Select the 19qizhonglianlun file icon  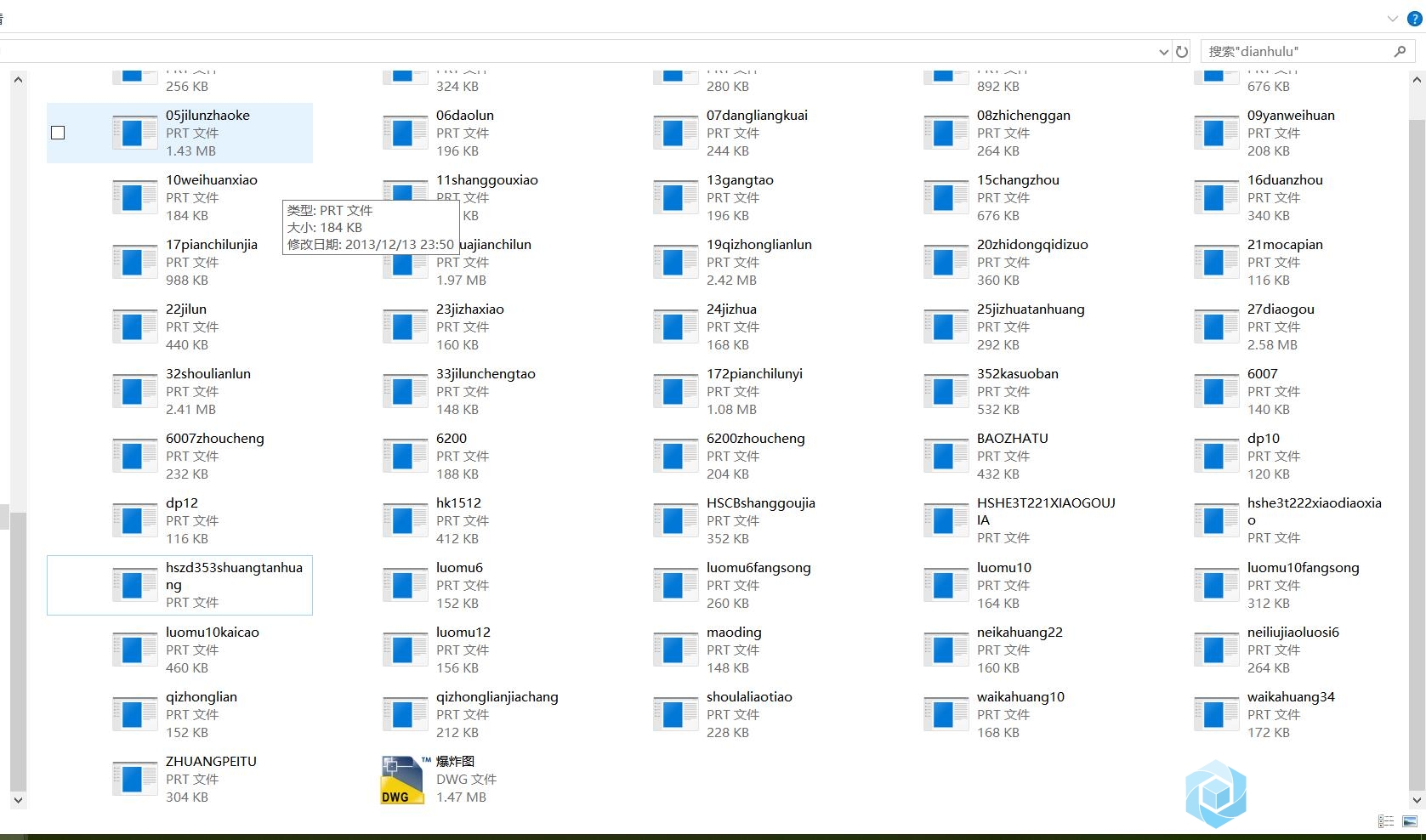click(x=675, y=262)
